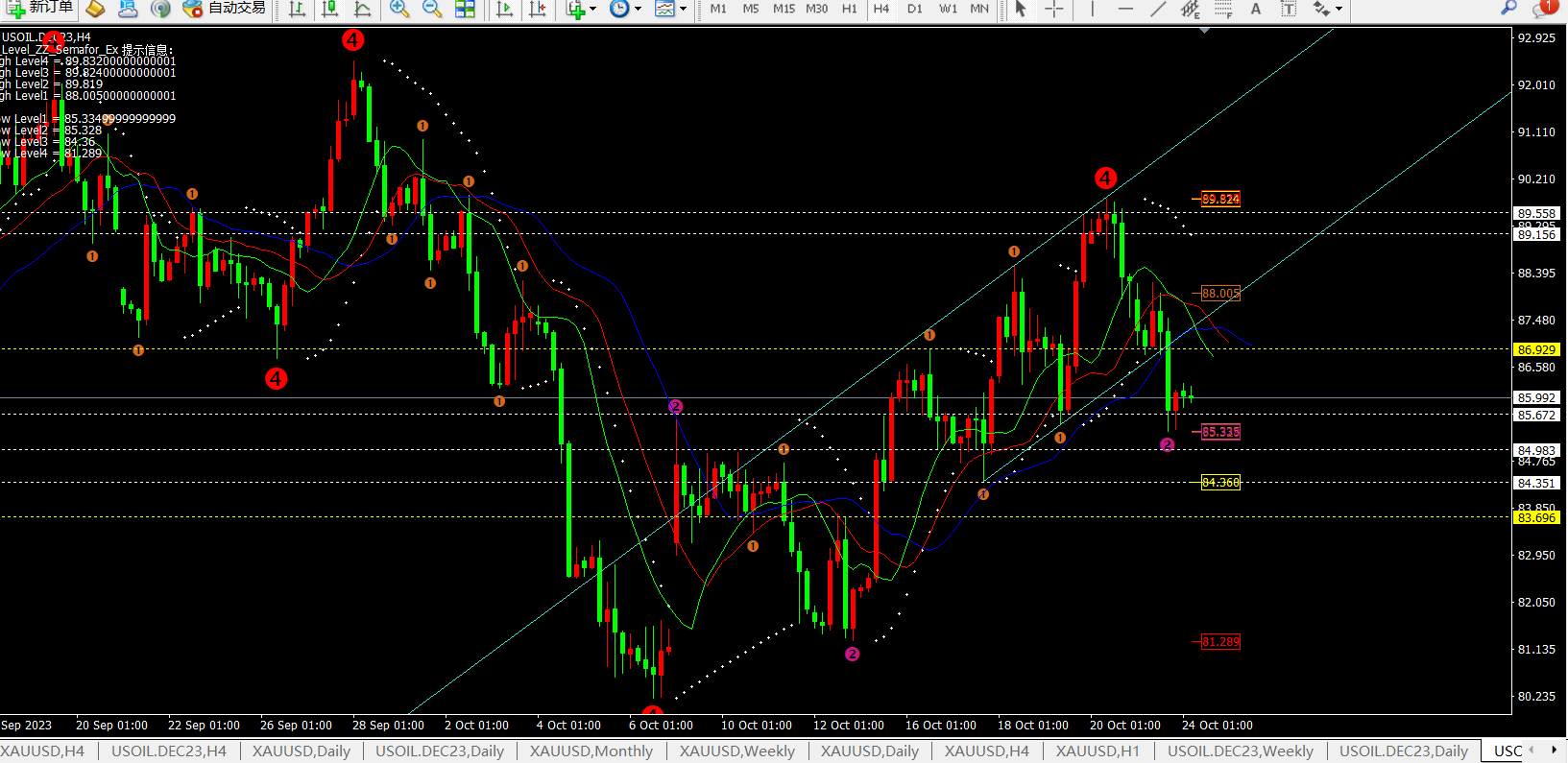Zoom in on the chart
The width and height of the screenshot is (1568, 763).
pyautogui.click(x=399, y=9)
